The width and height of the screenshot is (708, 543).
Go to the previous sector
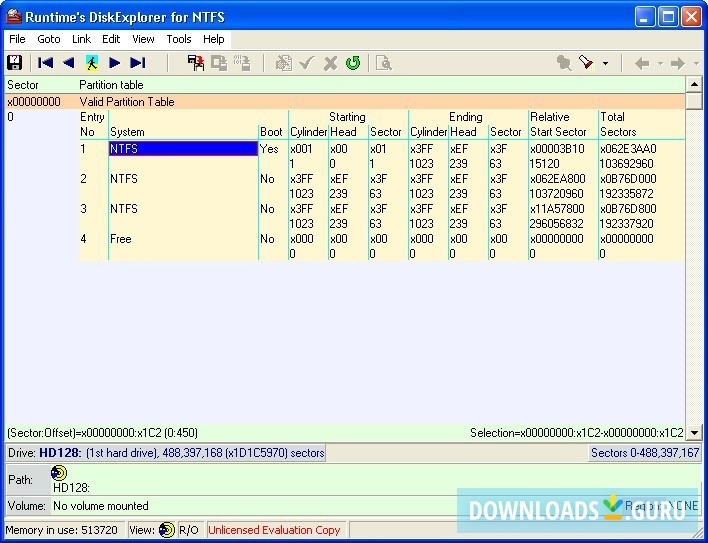pos(69,63)
